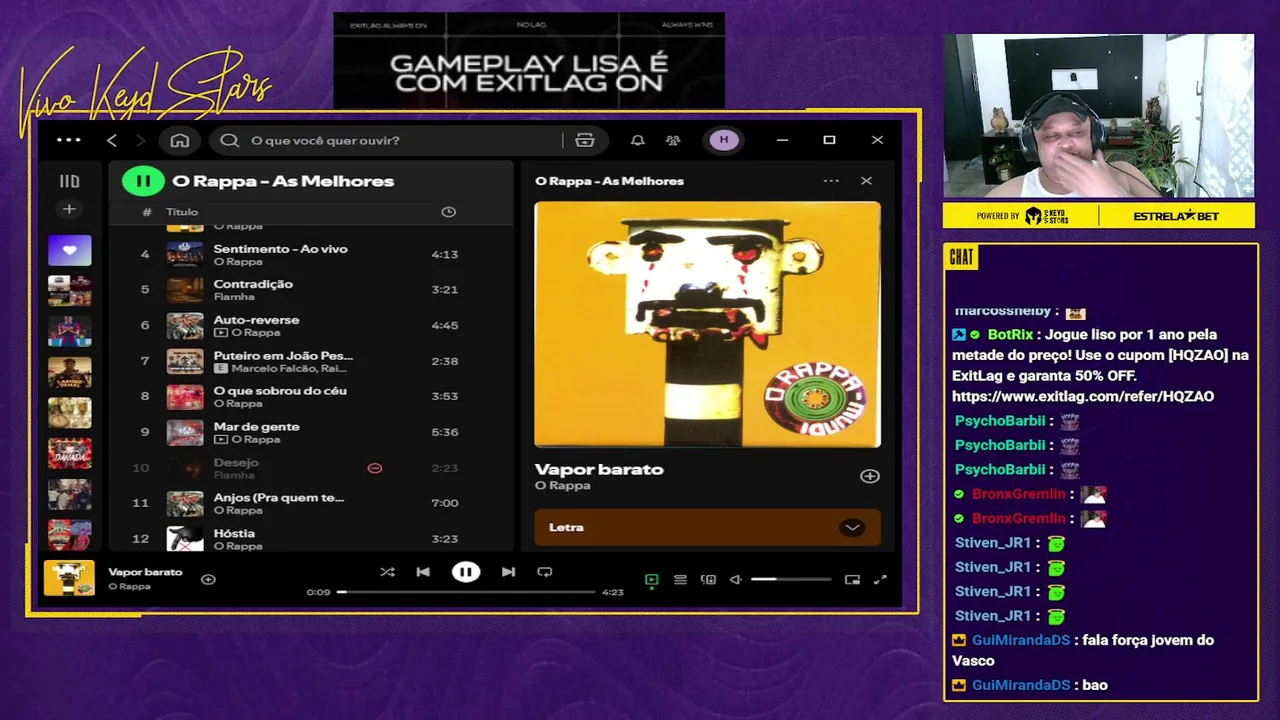Open Friend Activity icon
1280x720 pixels.
pos(673,140)
